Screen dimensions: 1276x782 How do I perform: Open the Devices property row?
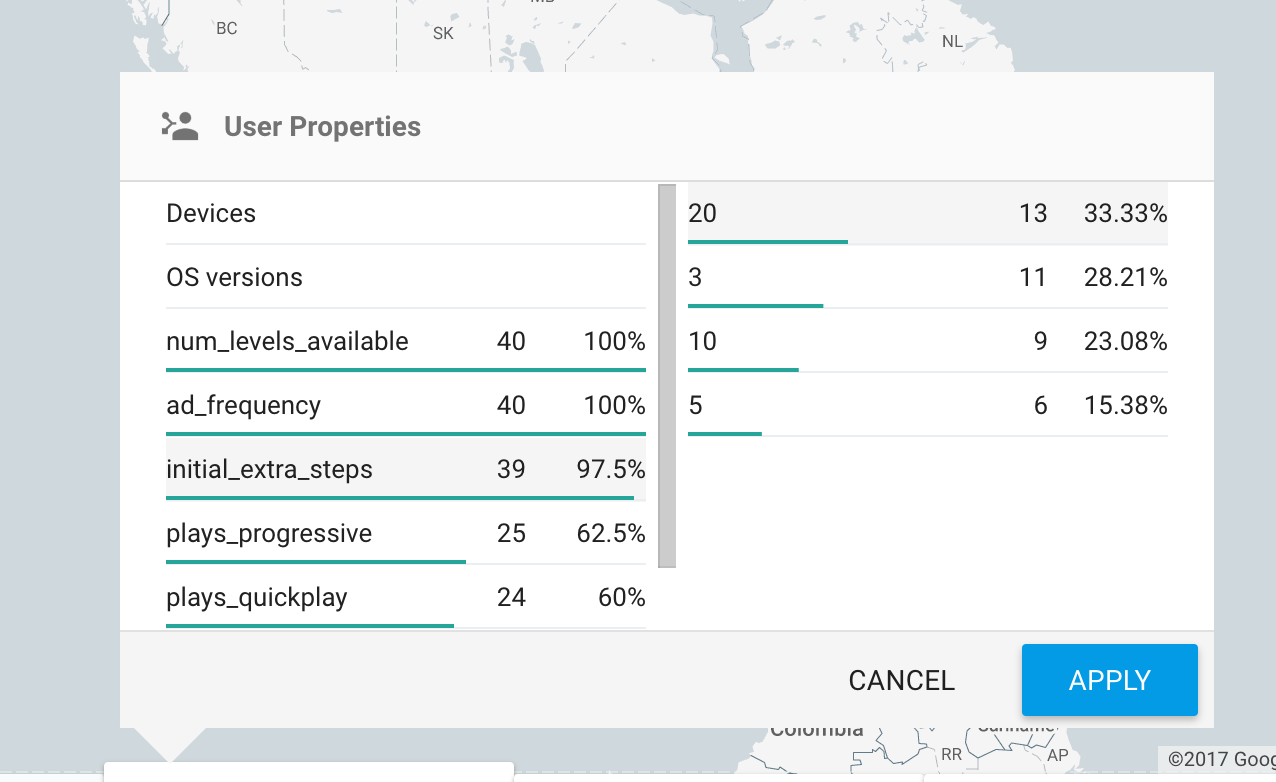tap(211, 213)
